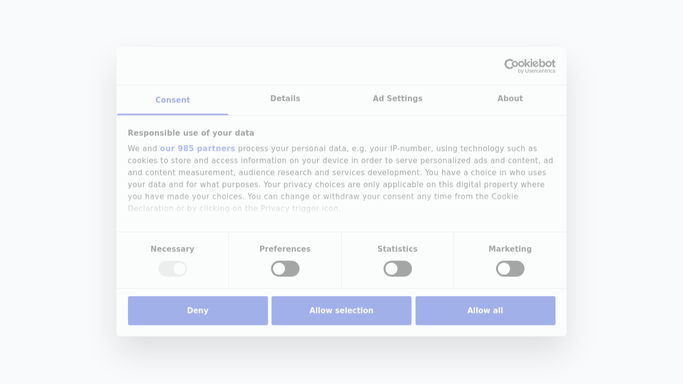Click the 'Responsible use of your data' heading

click(191, 133)
